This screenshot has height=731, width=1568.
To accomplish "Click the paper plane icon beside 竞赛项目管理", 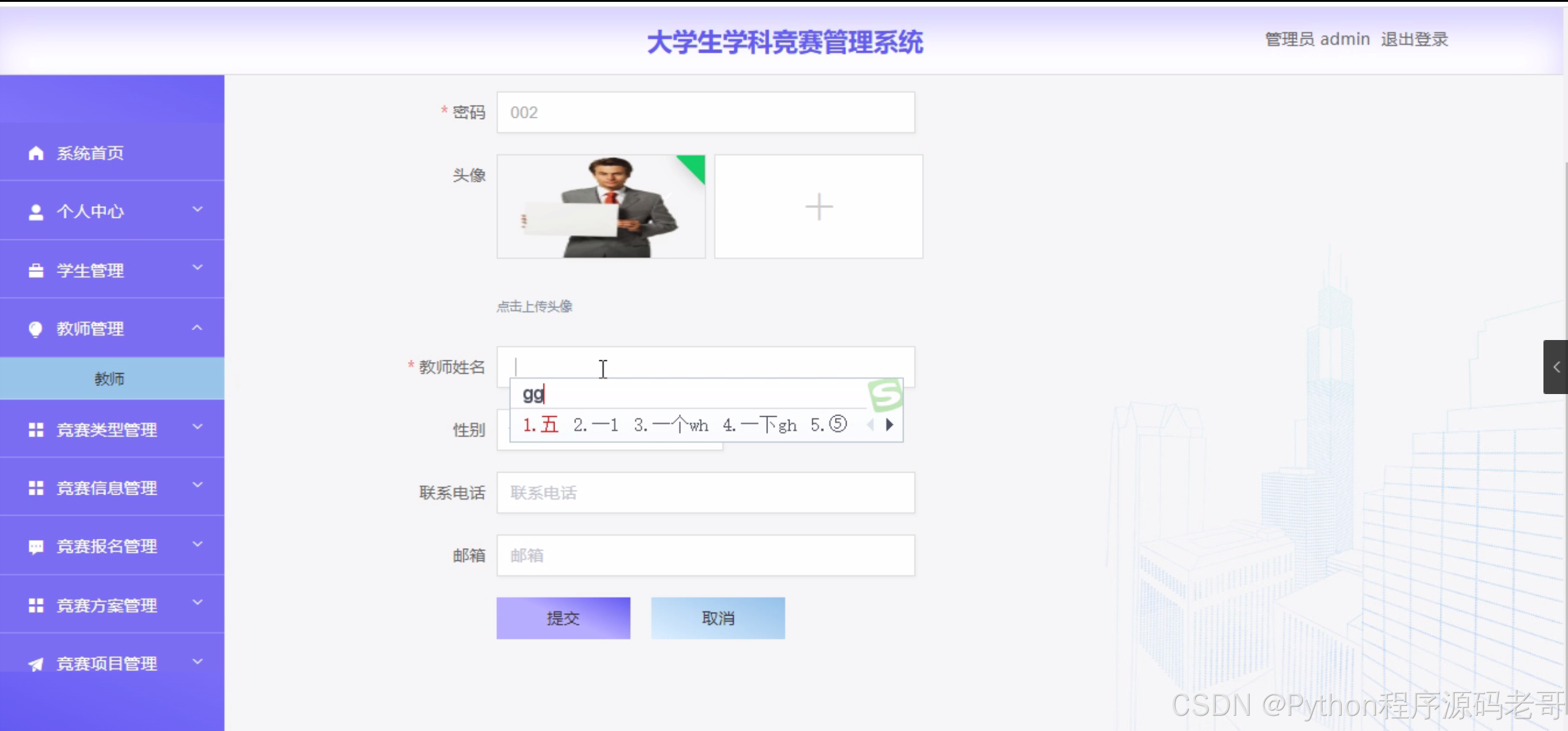I will point(36,664).
